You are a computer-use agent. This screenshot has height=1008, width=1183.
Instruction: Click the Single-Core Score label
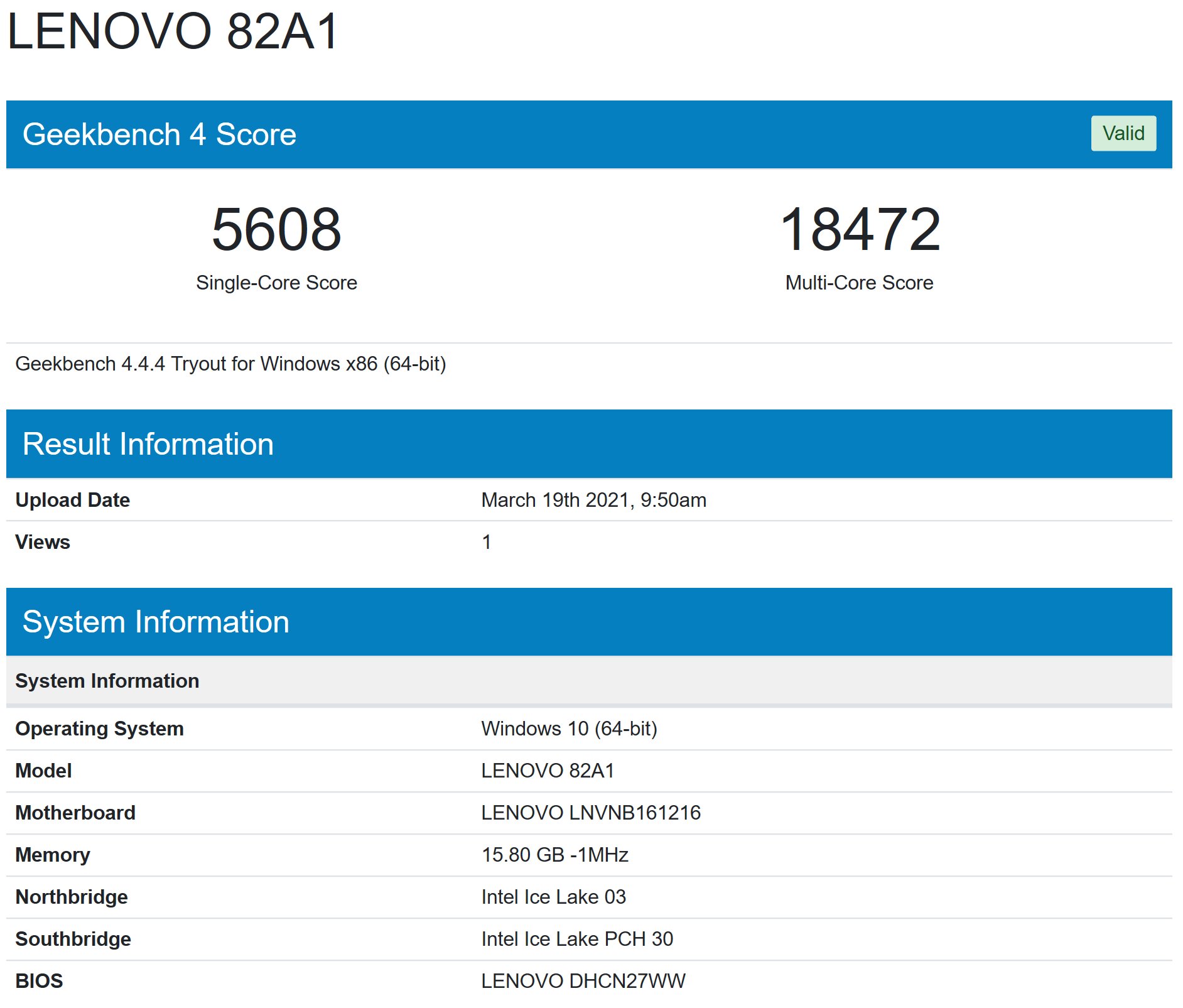click(276, 283)
